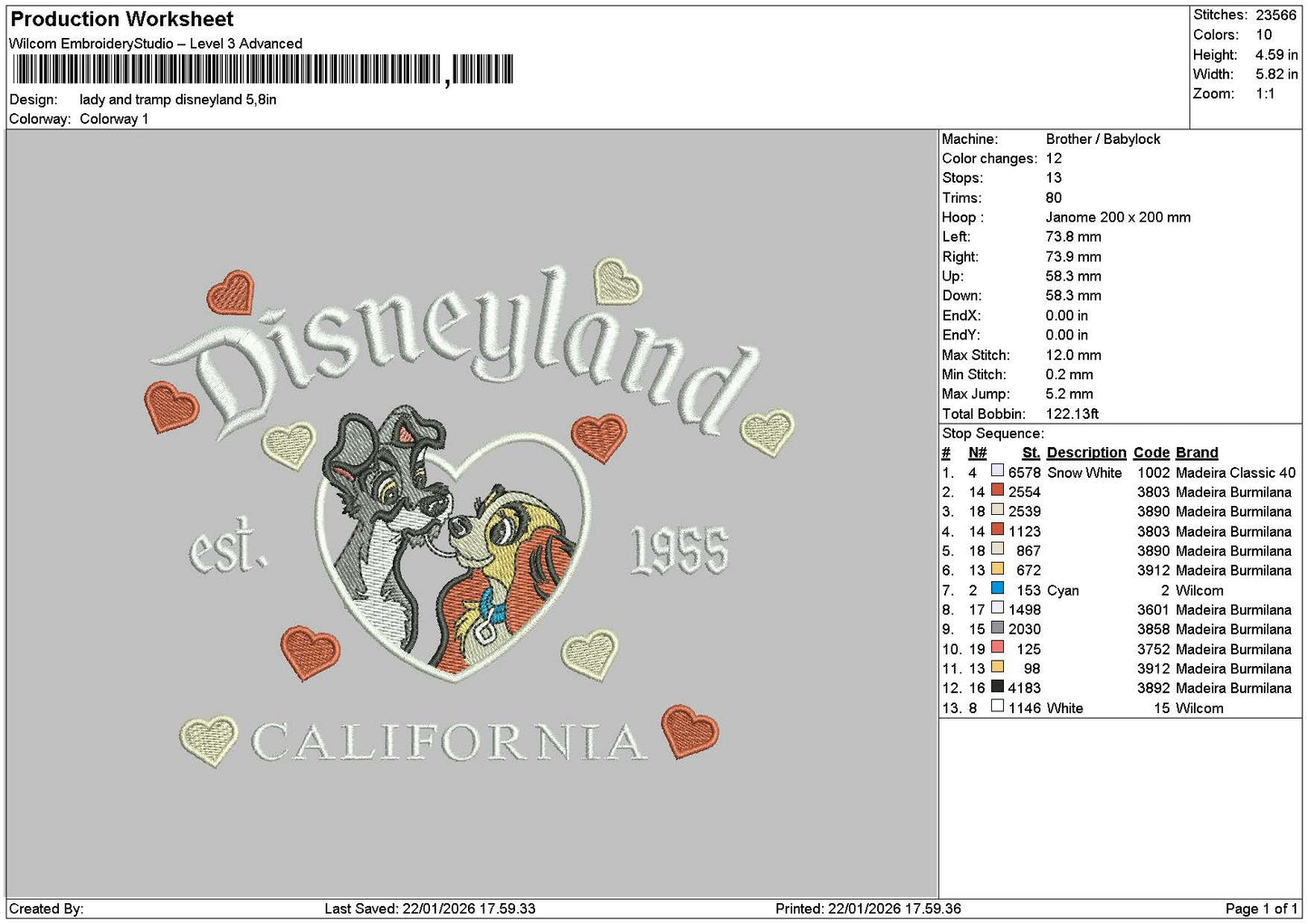1308x924 pixels.
Task: Click the Right value 73.9 mm
Action: click(x=1074, y=257)
